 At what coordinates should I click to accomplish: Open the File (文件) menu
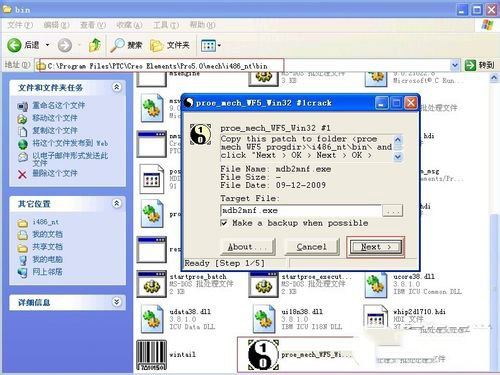20,25
